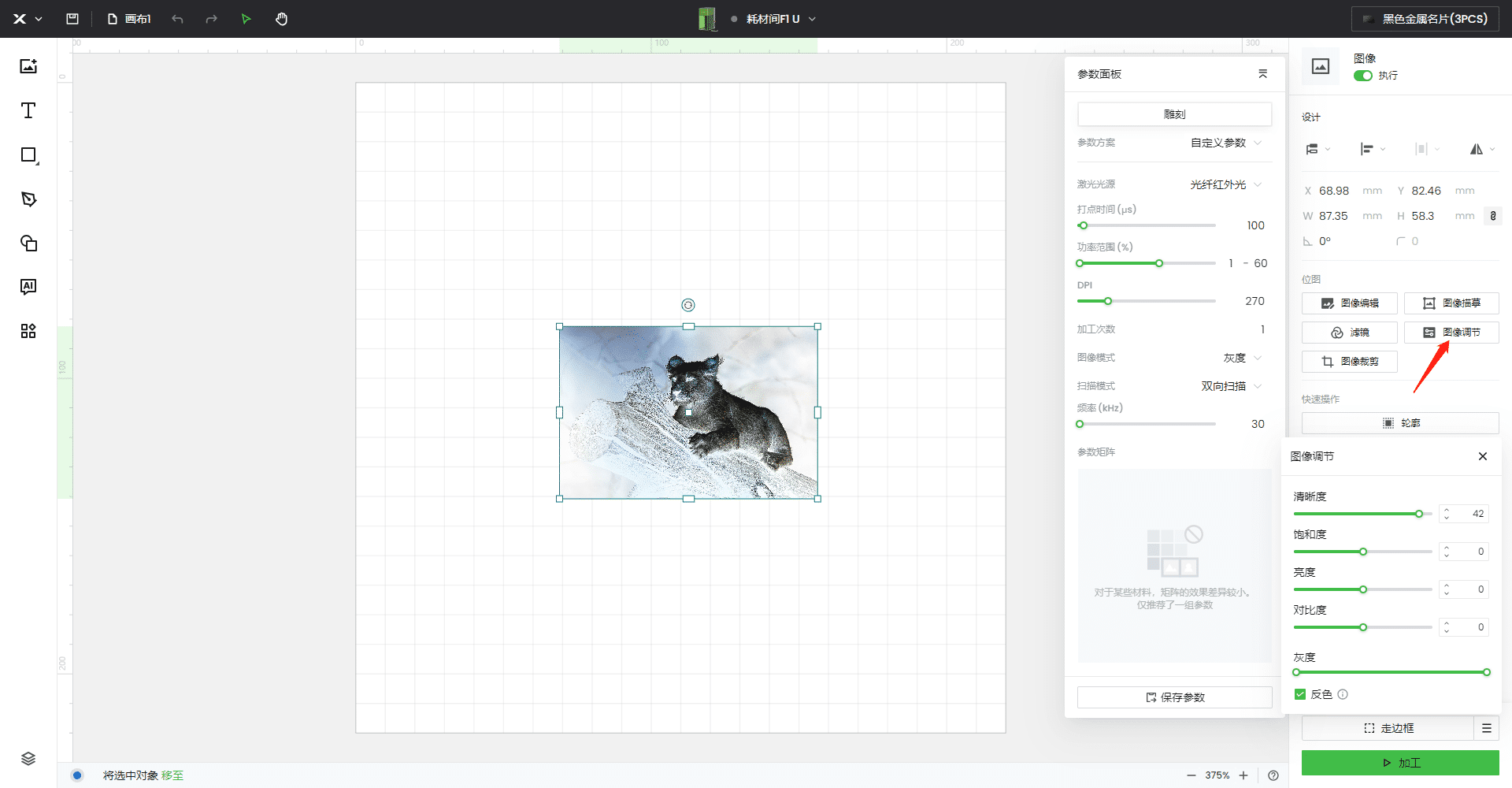Image resolution: width=1512 pixels, height=788 pixels.
Task: Open the 画布1 canvas tab
Action: coord(130,19)
